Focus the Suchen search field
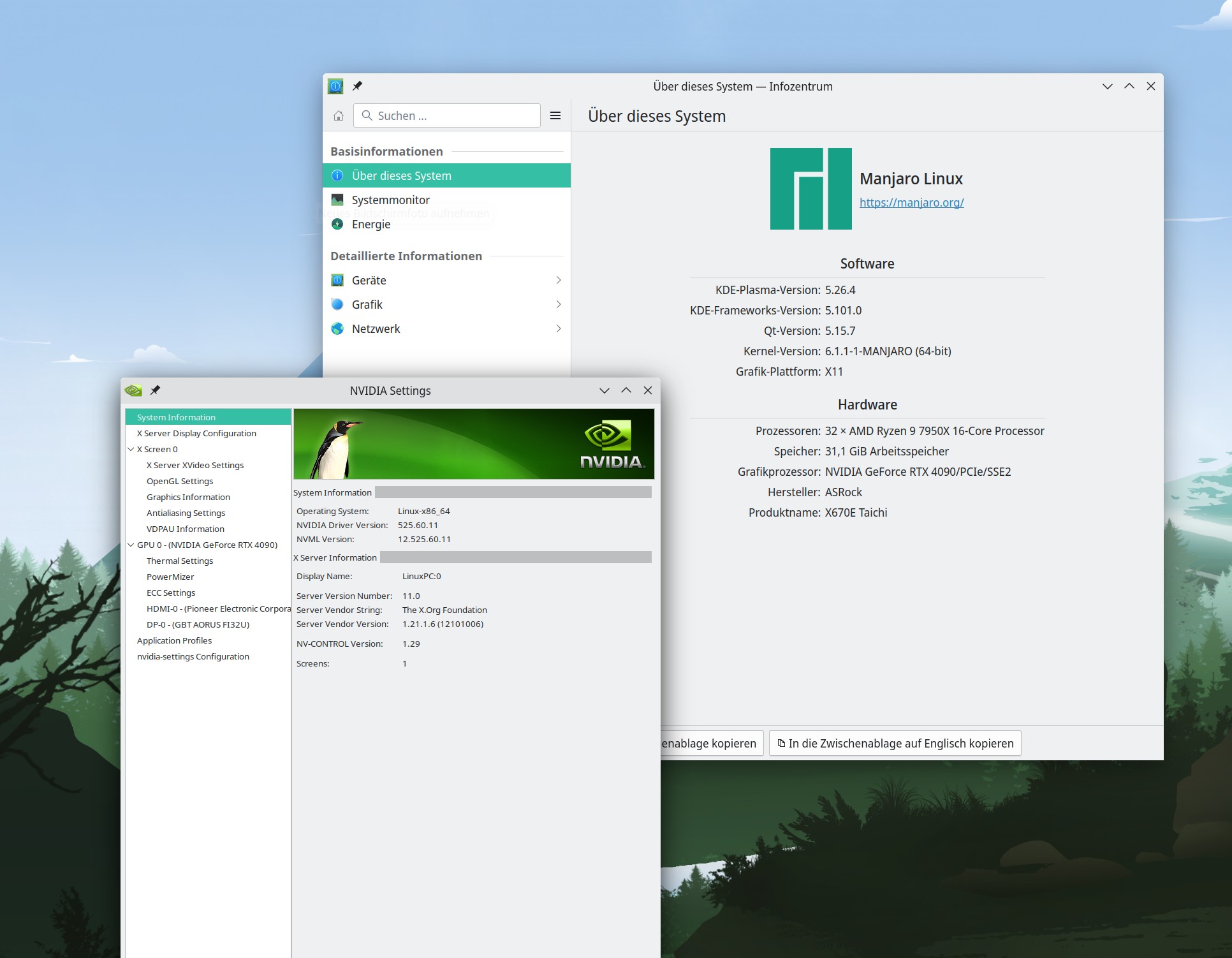This screenshot has height=958, width=1232. point(447,115)
